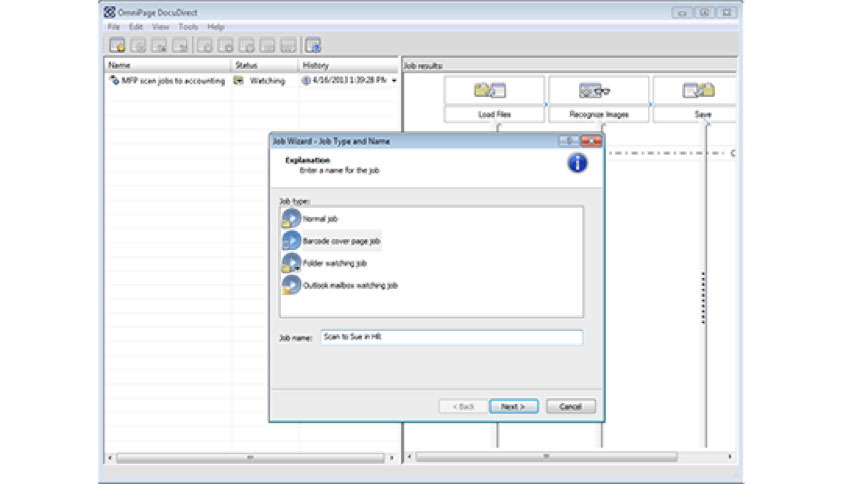The width and height of the screenshot is (843, 484).
Task: Select Folder watching job entry
Action: pos(334,264)
